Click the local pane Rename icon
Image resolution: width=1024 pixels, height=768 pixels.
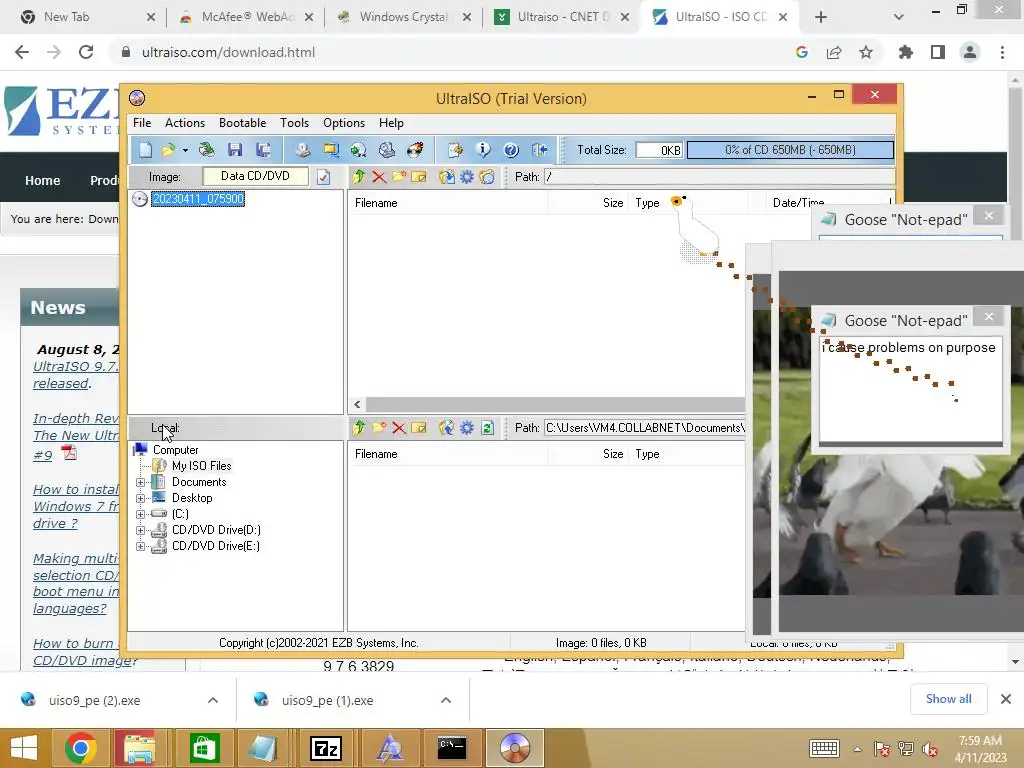(419, 428)
